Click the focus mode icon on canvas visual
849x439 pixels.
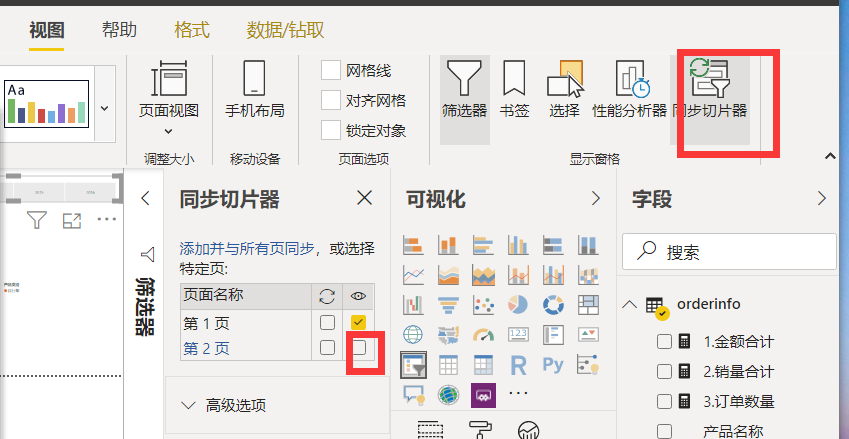(71, 220)
